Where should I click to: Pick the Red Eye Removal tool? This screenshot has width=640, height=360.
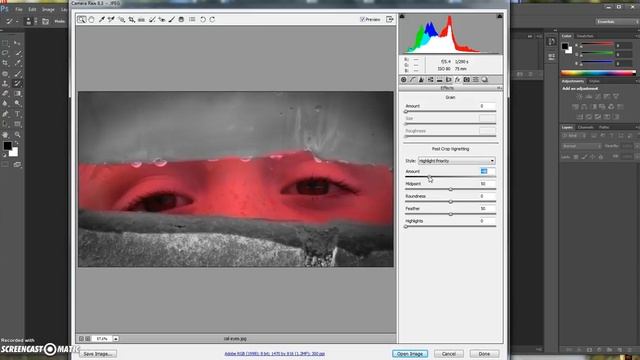pyautogui.click(x=162, y=20)
